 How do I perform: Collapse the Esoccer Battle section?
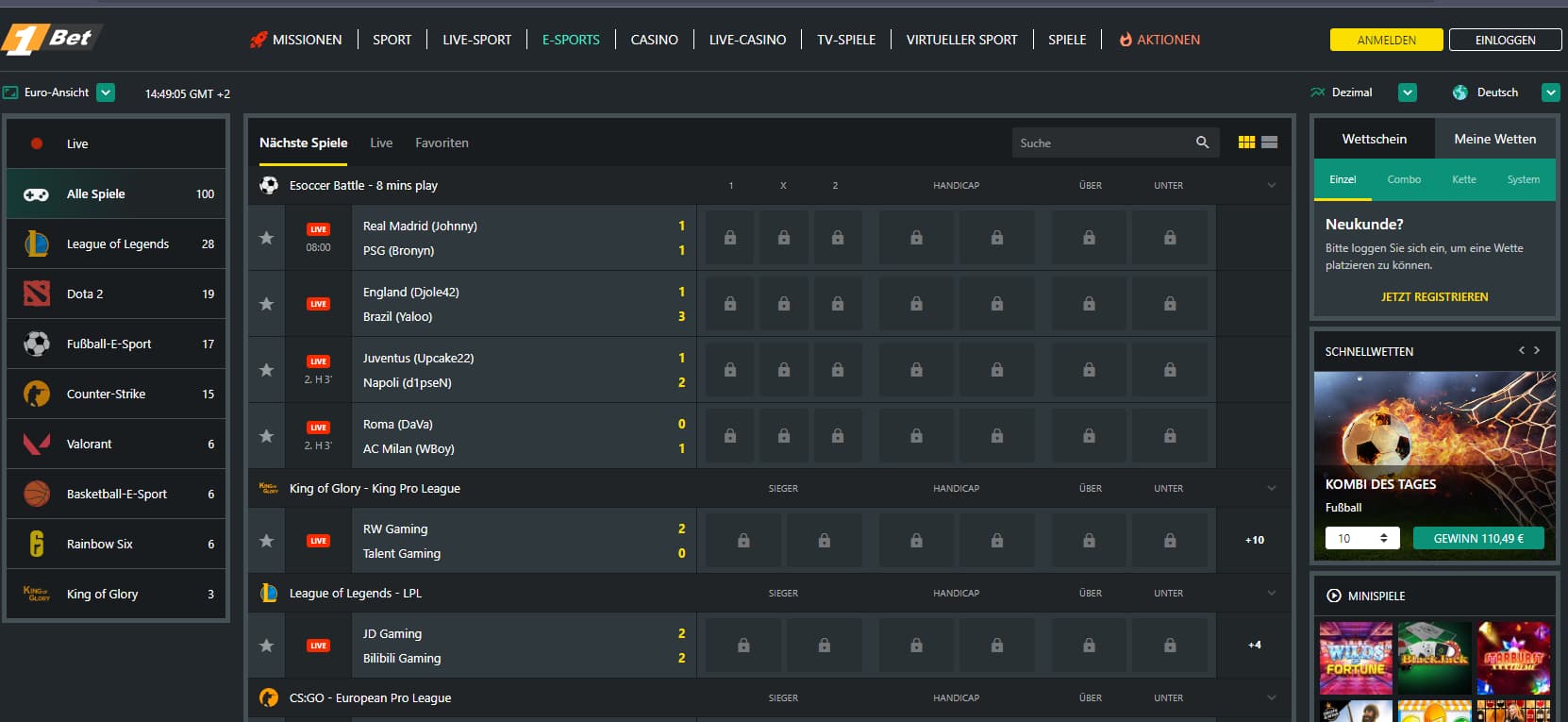tap(1271, 185)
